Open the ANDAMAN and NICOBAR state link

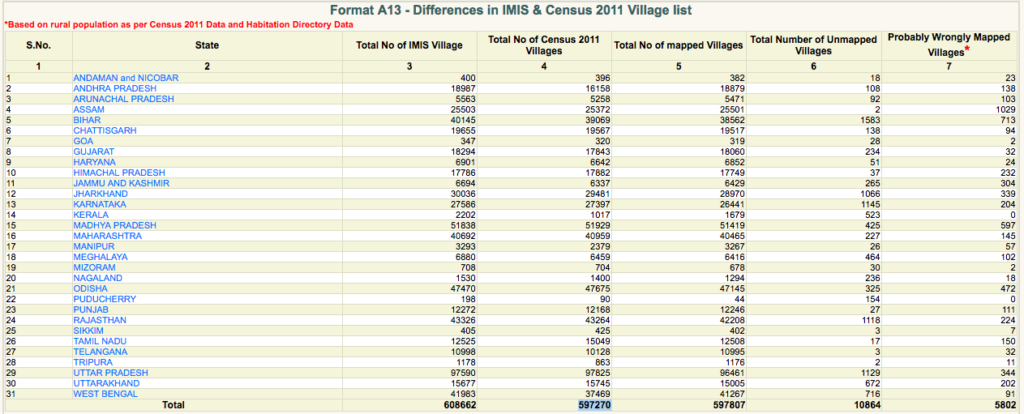[x=125, y=78]
